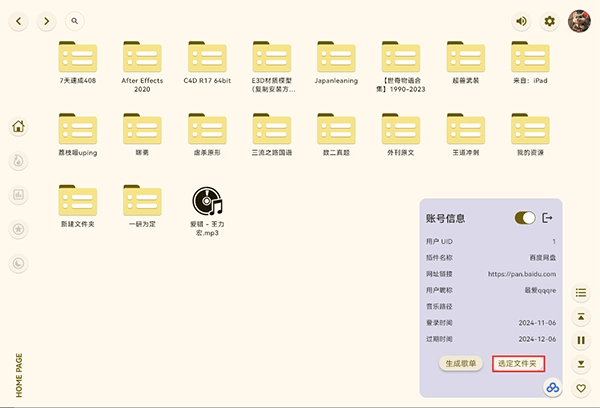
Task: Like the song with heart icon
Action: 581,388
